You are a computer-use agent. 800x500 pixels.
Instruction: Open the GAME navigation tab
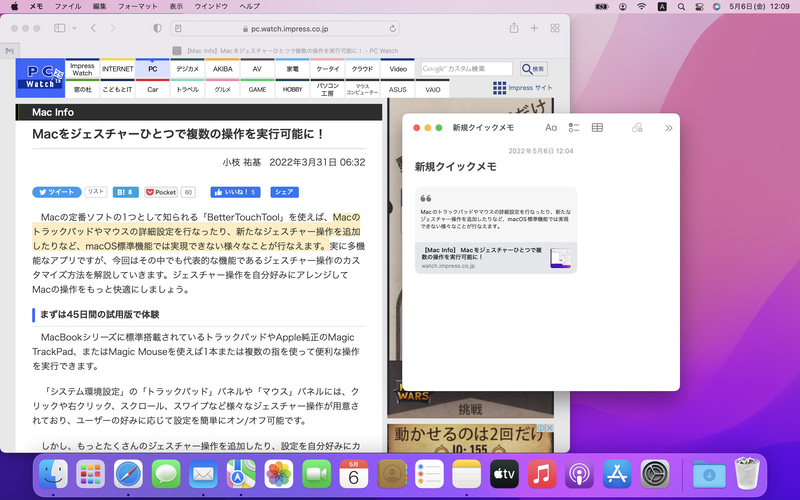258,89
